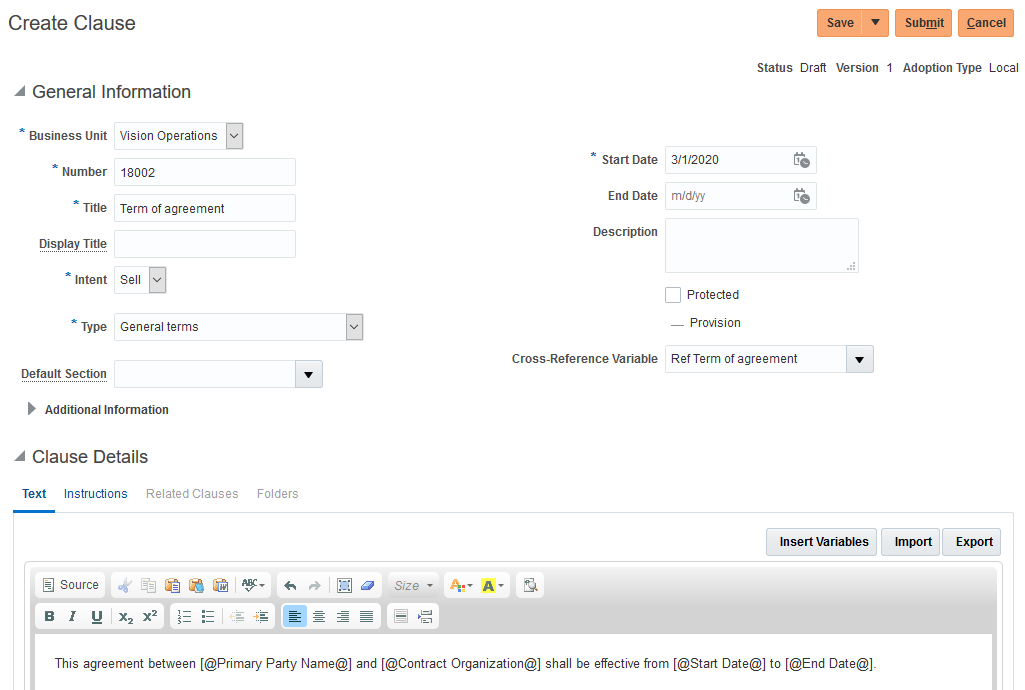Insert a horizontal line
The height and width of the screenshot is (690, 1025).
tap(401, 616)
